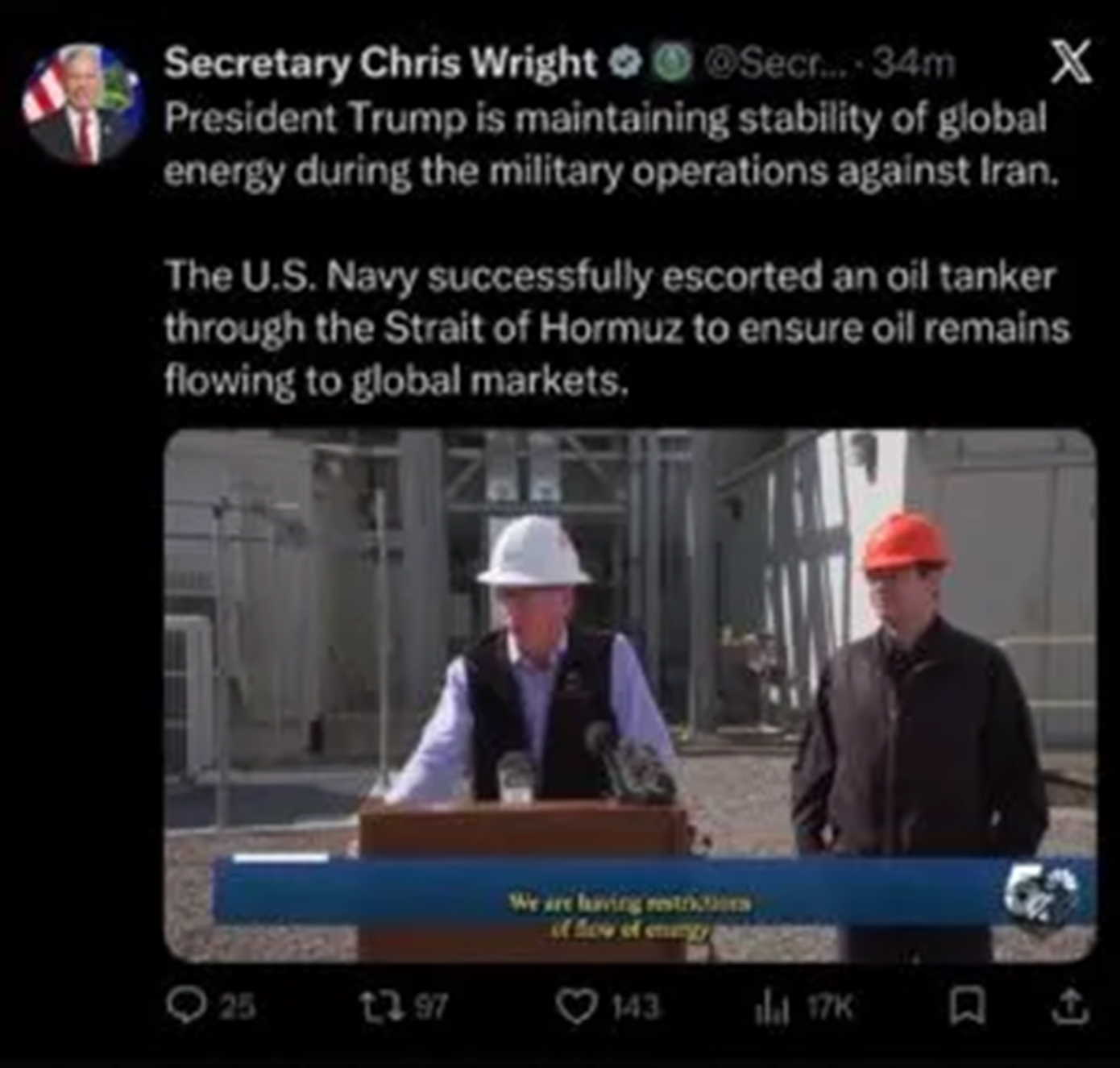
Task: Play the embedded press conference video
Action: pyautogui.click(x=630, y=696)
